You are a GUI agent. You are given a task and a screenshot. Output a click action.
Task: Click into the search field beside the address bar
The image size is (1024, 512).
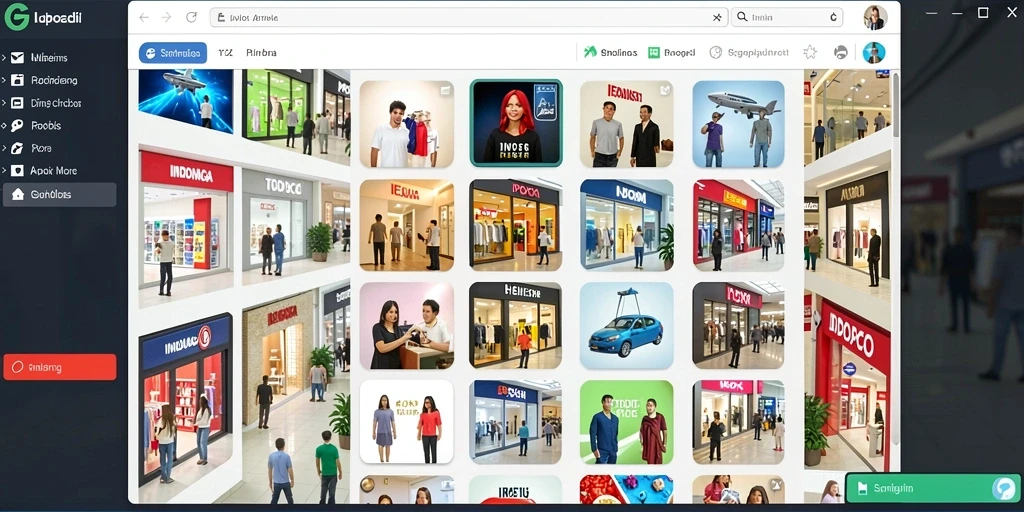coord(787,18)
